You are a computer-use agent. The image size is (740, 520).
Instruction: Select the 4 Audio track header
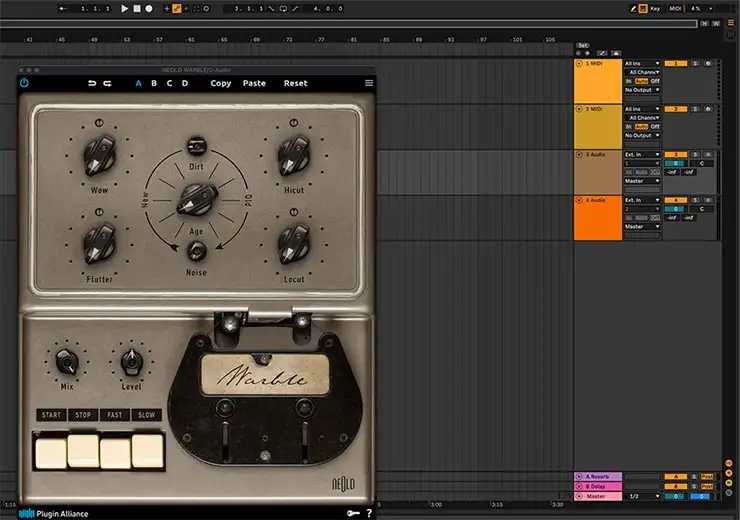[x=597, y=218]
